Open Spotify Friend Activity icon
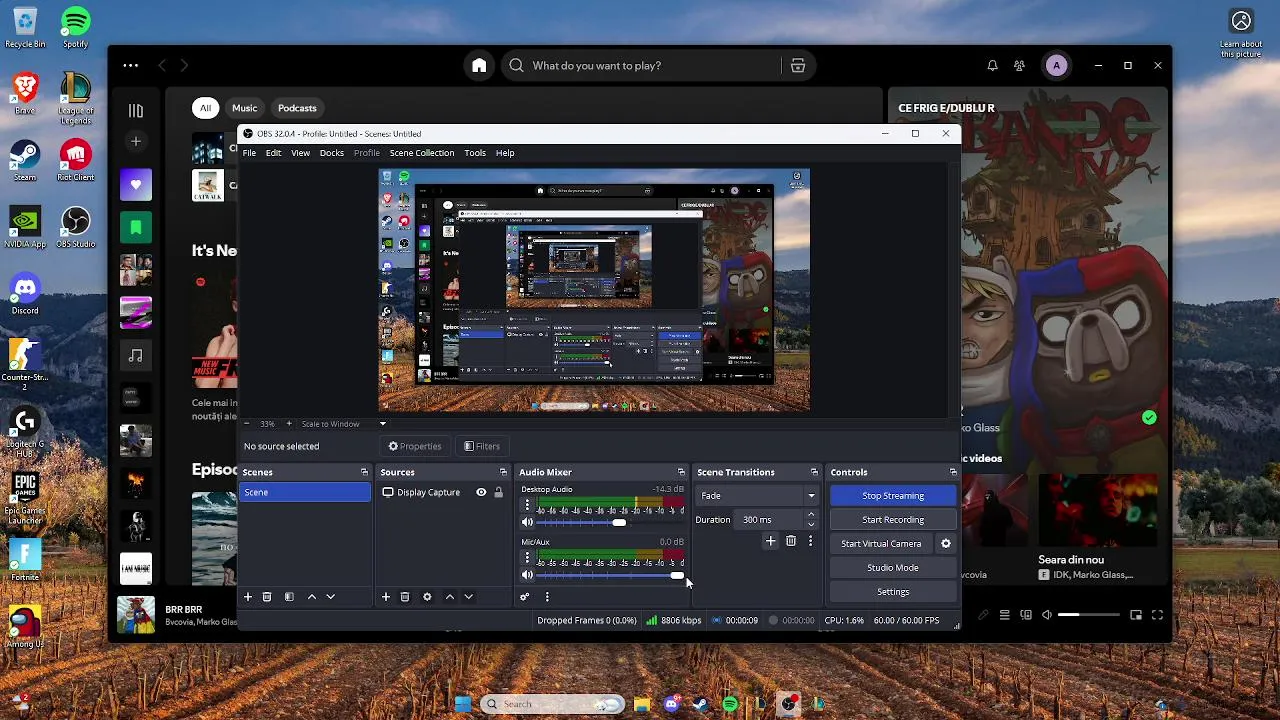 click(1019, 66)
